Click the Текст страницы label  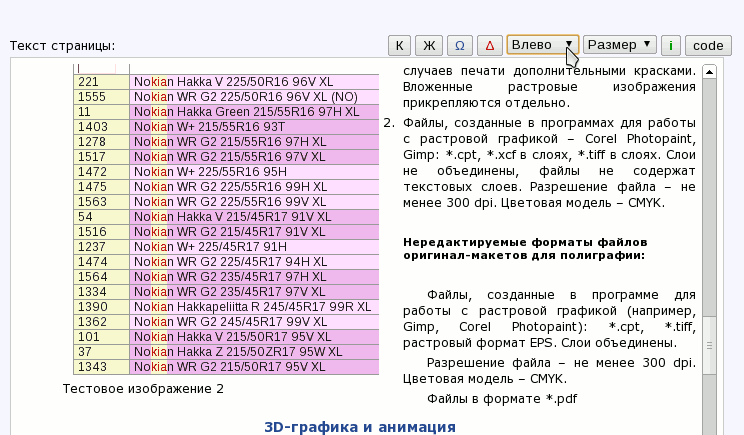pos(63,46)
